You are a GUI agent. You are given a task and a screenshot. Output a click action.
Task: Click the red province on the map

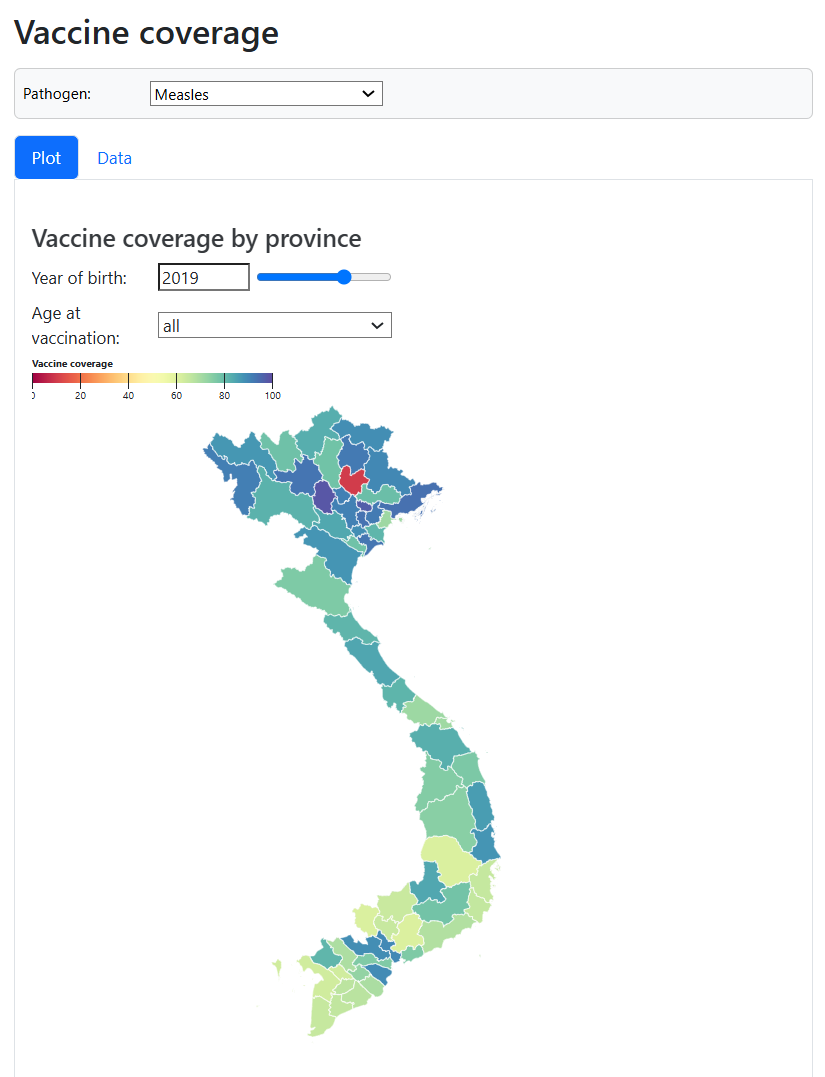click(x=352, y=479)
